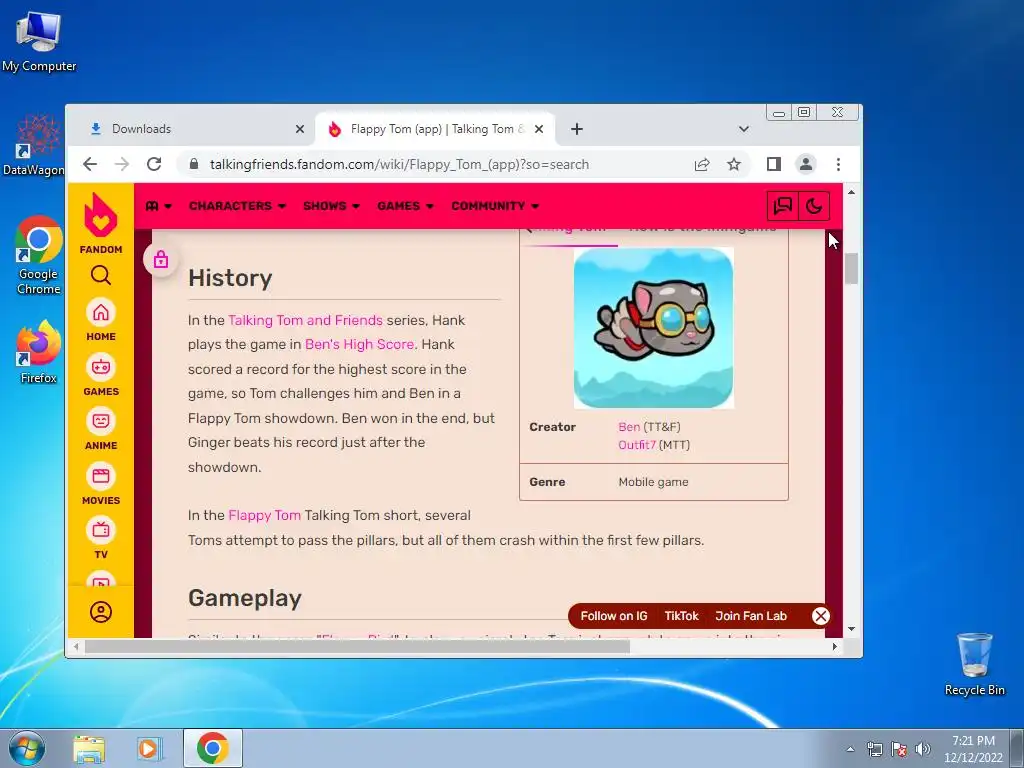Image resolution: width=1024 pixels, height=768 pixels.
Task: Open Ben creator link in infobox
Action: coord(629,426)
